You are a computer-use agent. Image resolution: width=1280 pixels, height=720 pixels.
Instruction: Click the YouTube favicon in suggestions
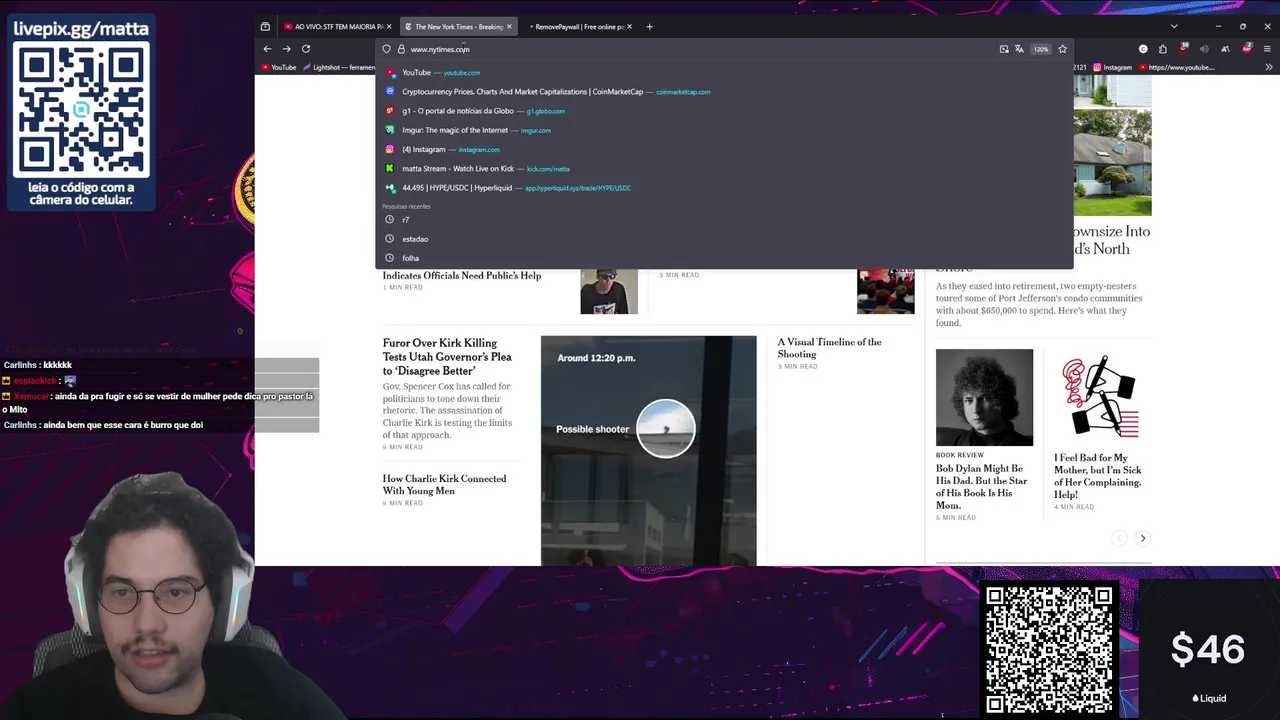coord(390,73)
